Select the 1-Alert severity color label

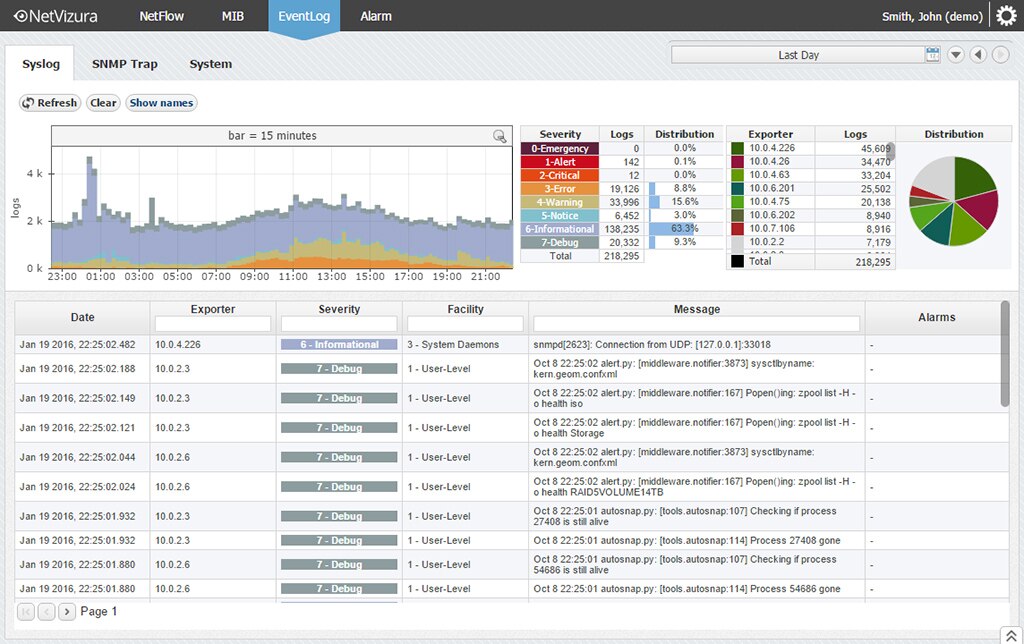(560, 162)
